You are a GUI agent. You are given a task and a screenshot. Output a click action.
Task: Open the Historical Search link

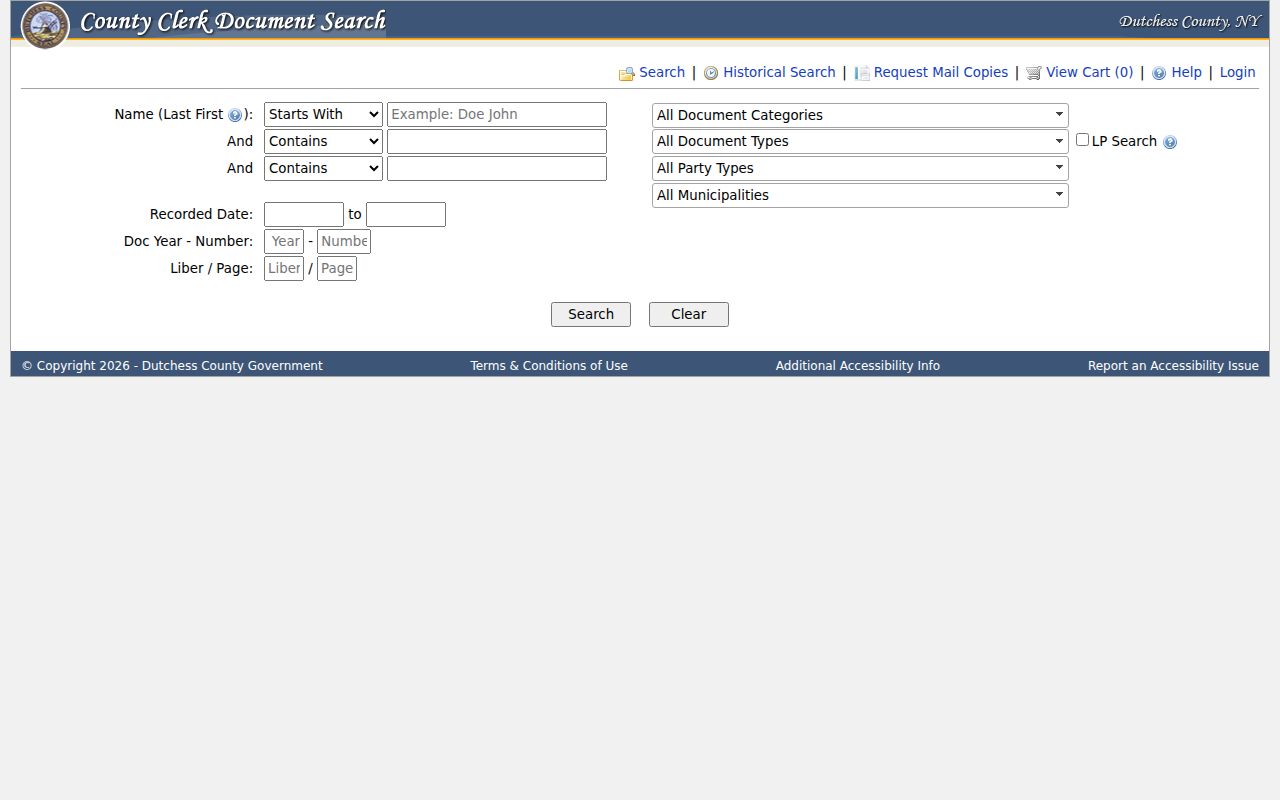(779, 72)
